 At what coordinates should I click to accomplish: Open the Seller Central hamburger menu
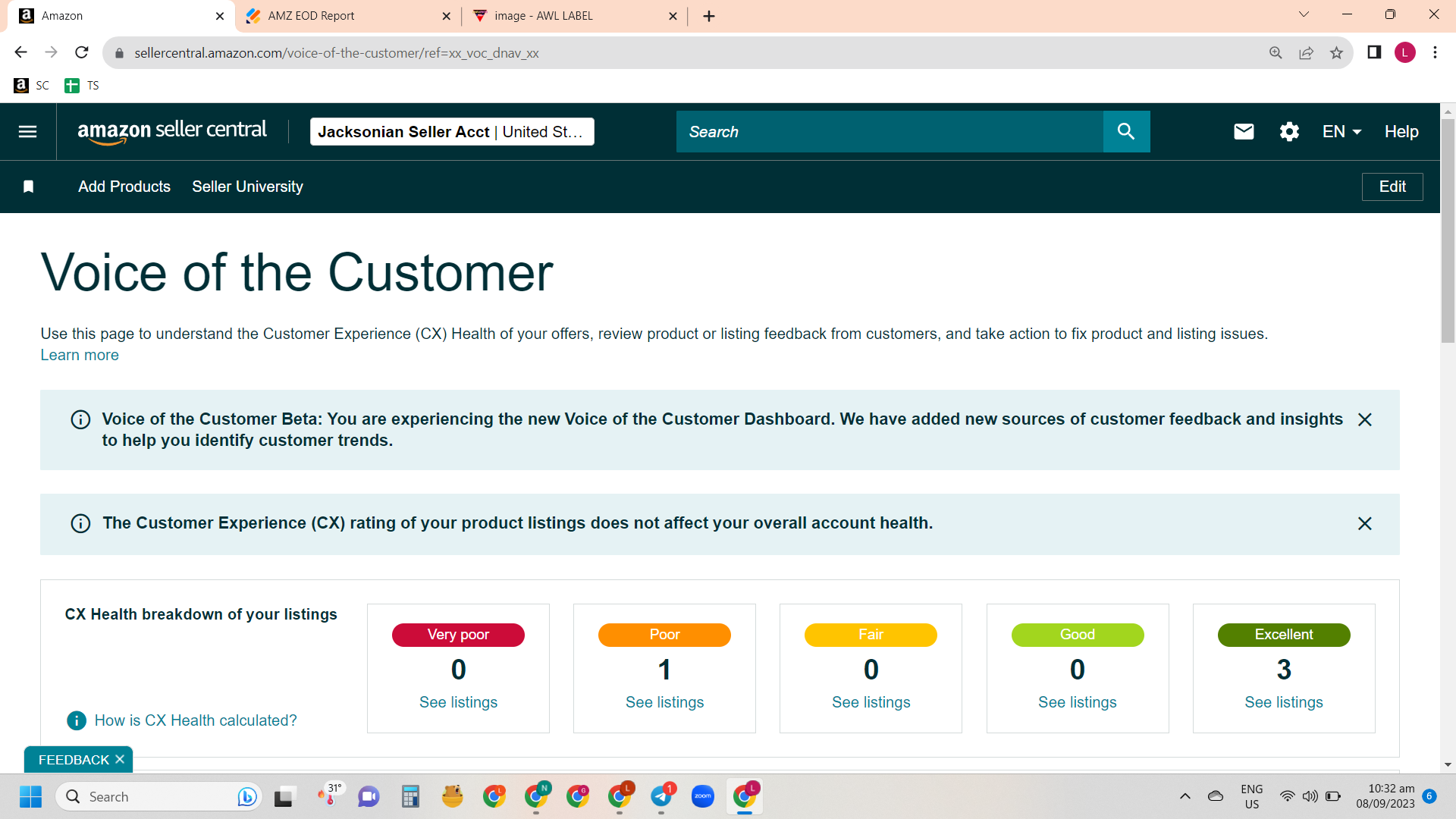(x=28, y=132)
